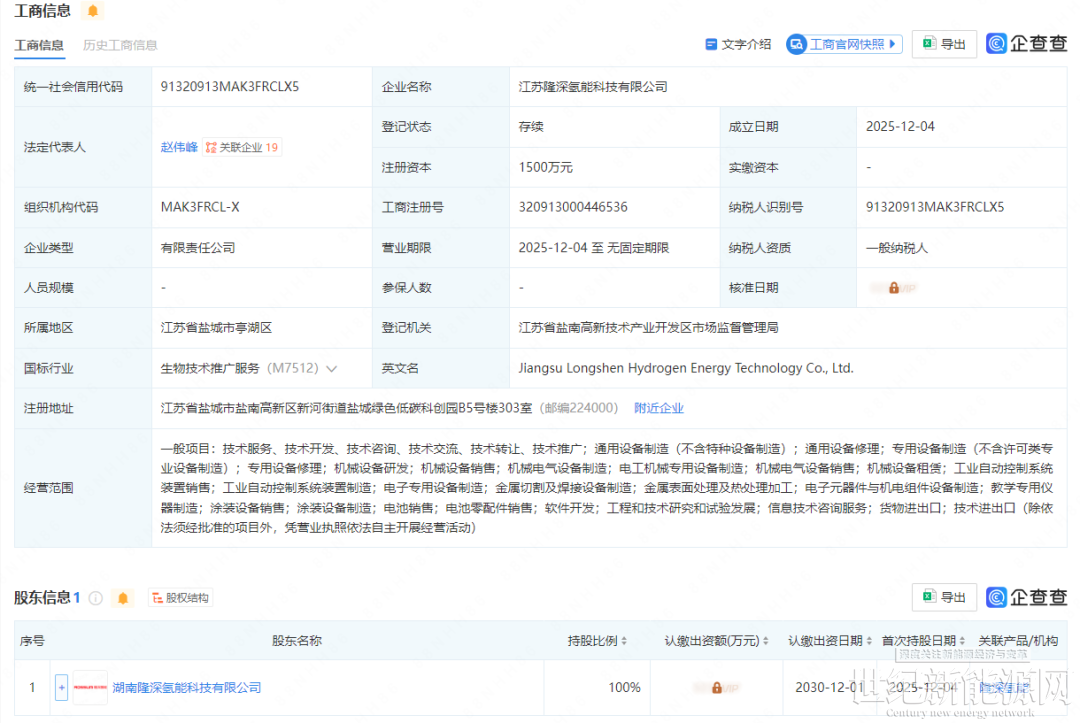Expand the shareholder row plus button
Image resolution: width=1080 pixels, height=723 pixels.
61,688
